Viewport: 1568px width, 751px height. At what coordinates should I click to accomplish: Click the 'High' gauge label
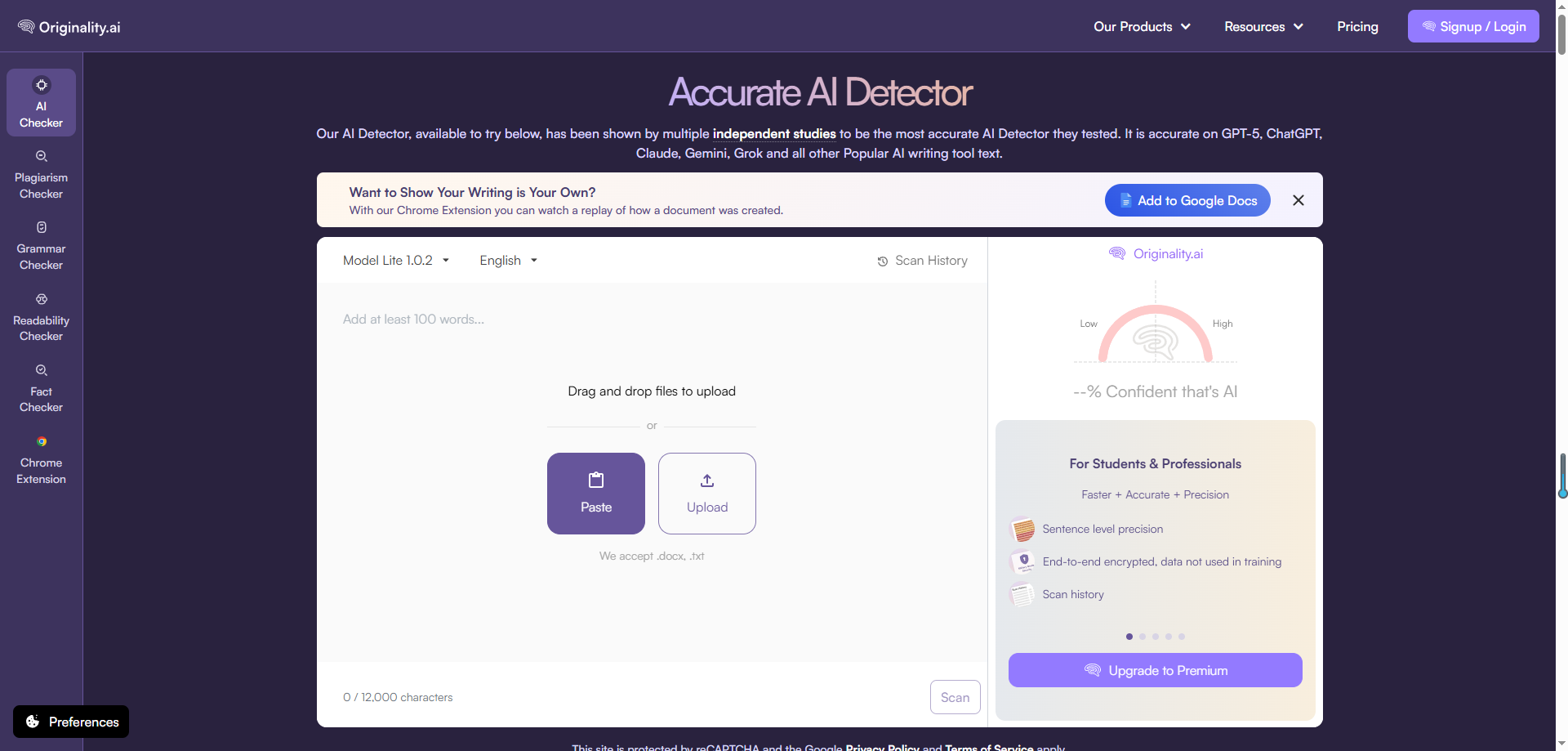tap(1223, 324)
